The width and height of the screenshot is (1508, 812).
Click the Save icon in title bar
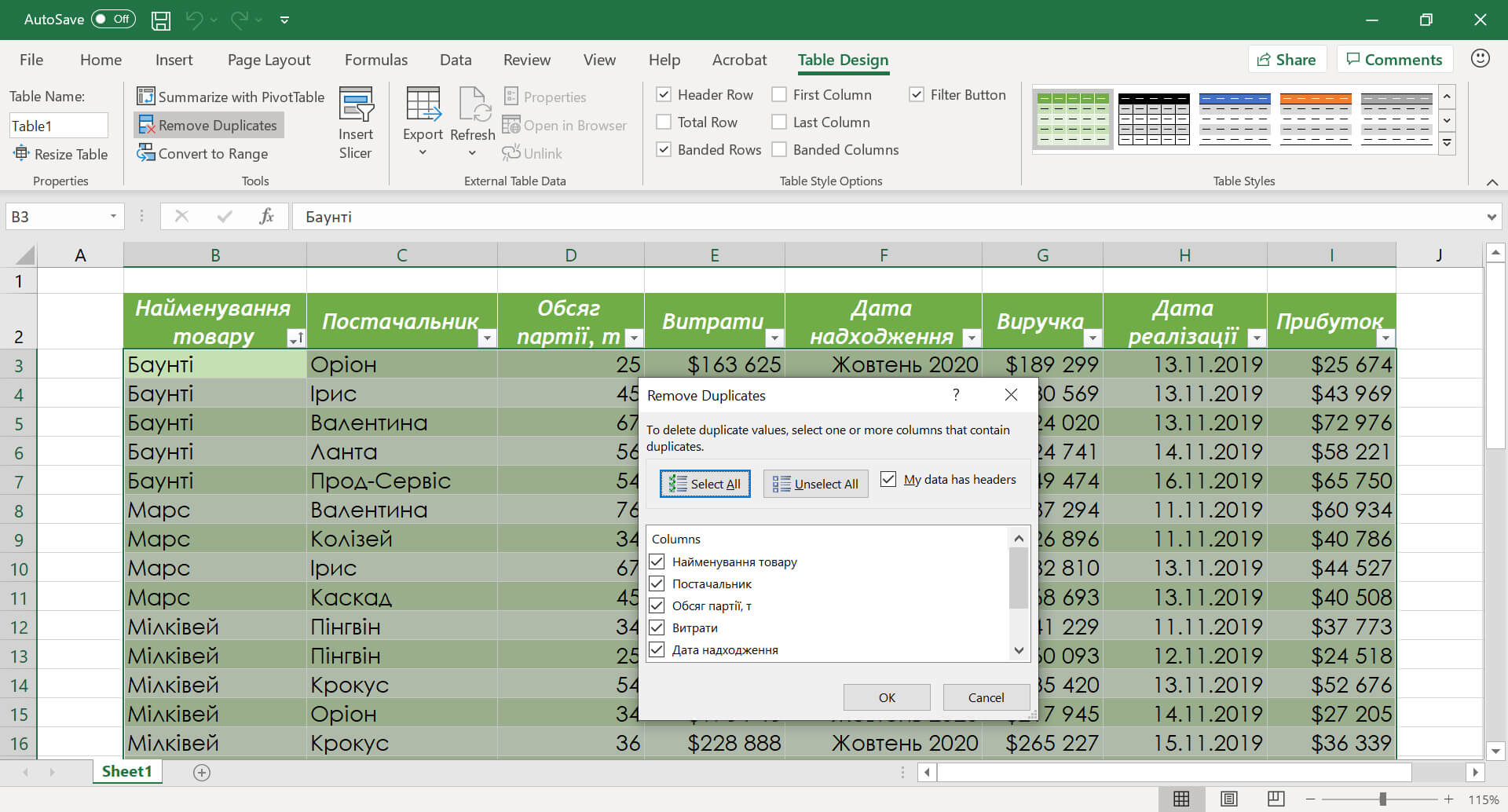[x=161, y=20]
